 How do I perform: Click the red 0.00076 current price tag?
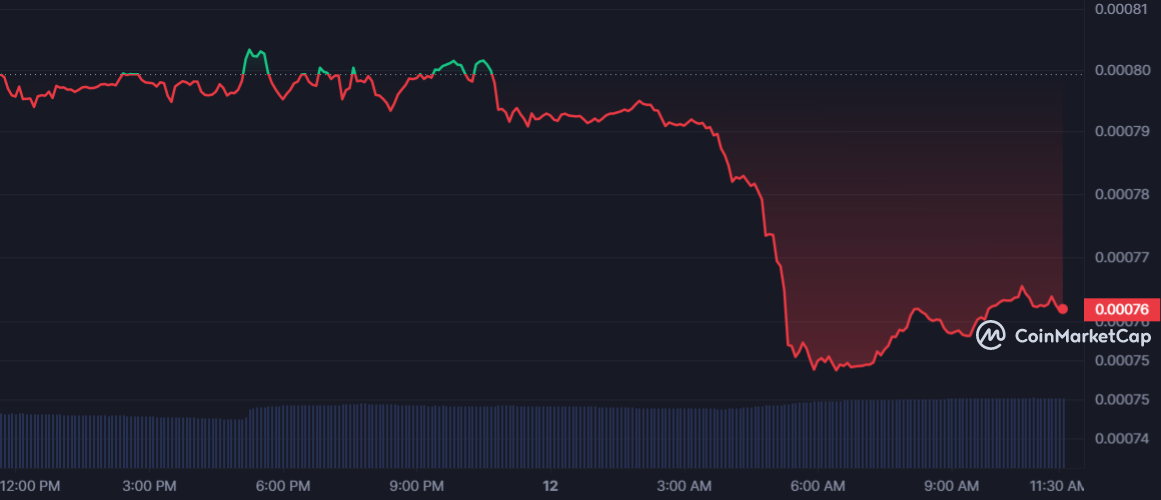point(1122,309)
